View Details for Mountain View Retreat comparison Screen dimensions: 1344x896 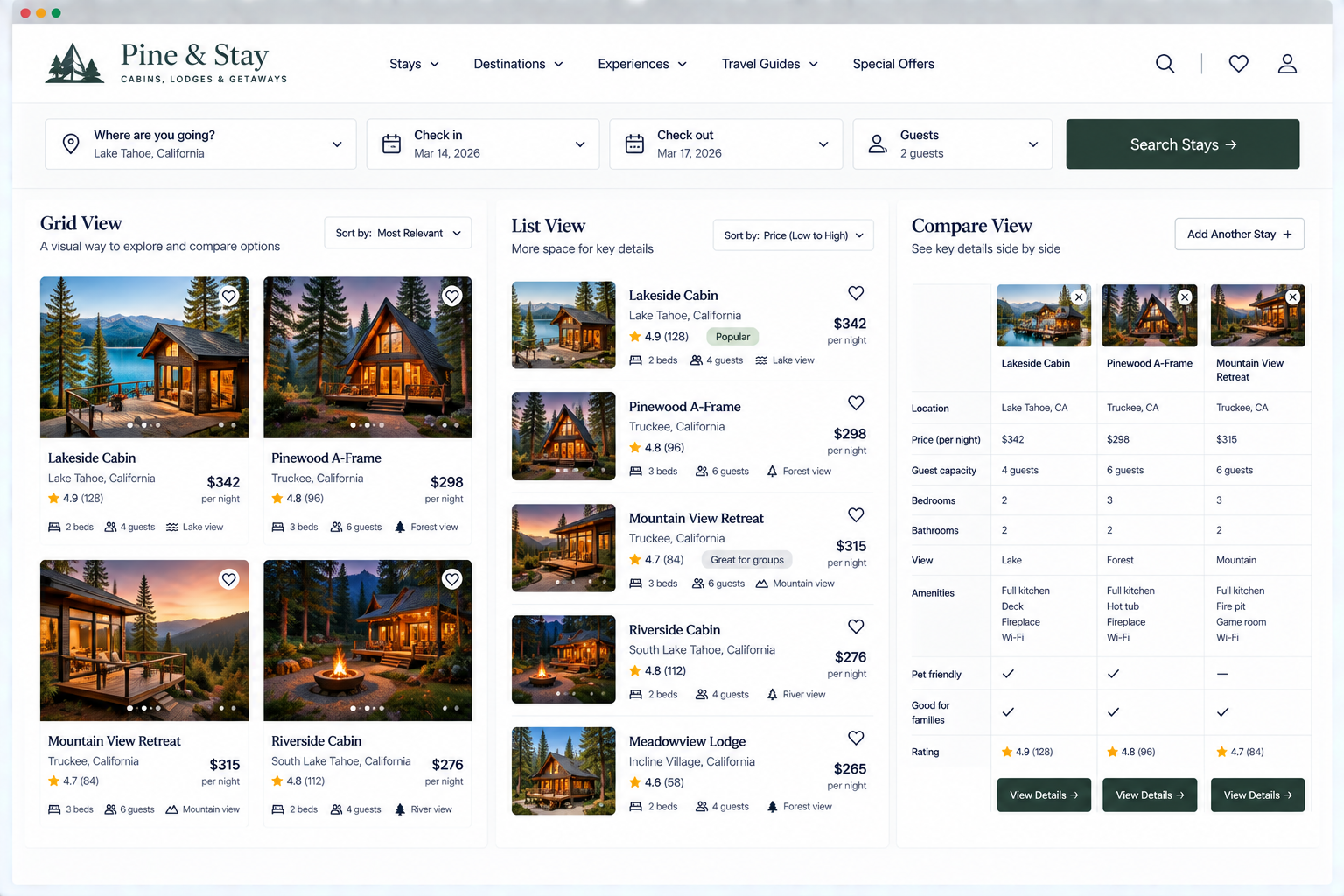(1257, 794)
